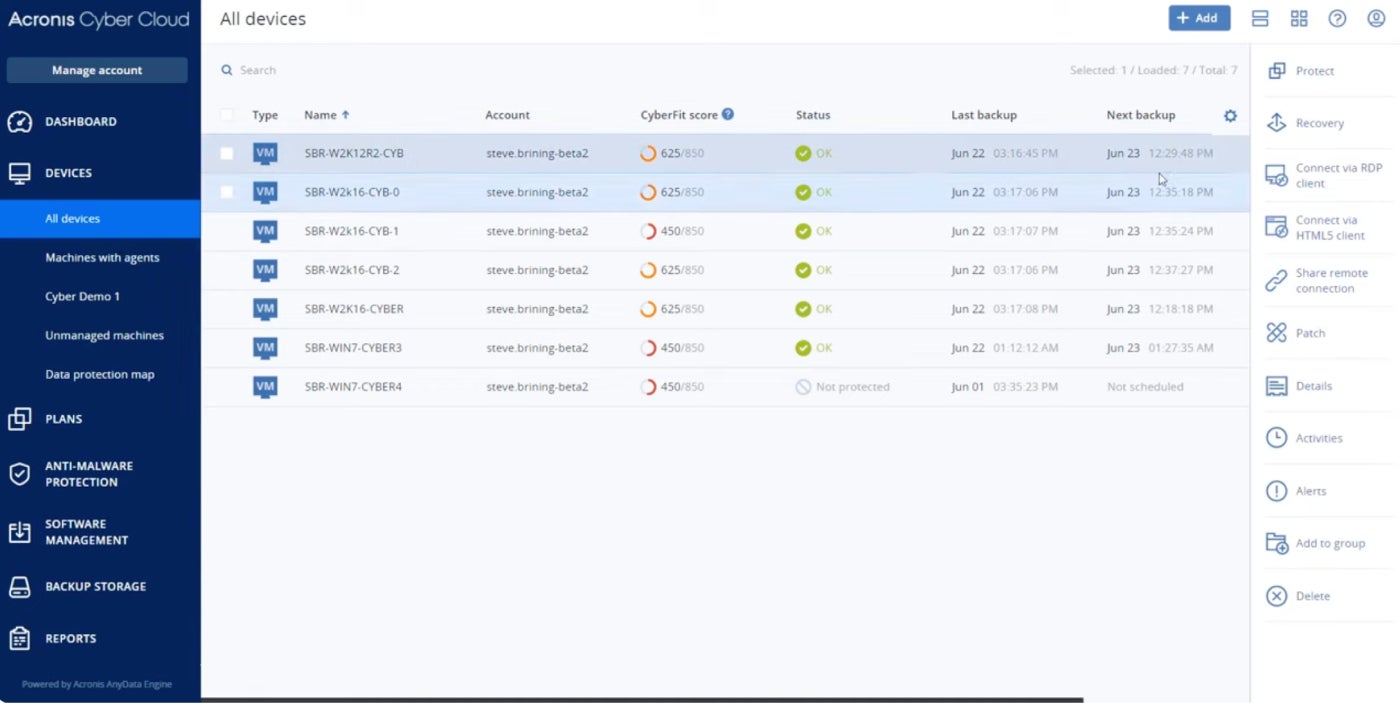Click the Anti-Malware Protection shield icon
1400x708 pixels.
point(20,474)
